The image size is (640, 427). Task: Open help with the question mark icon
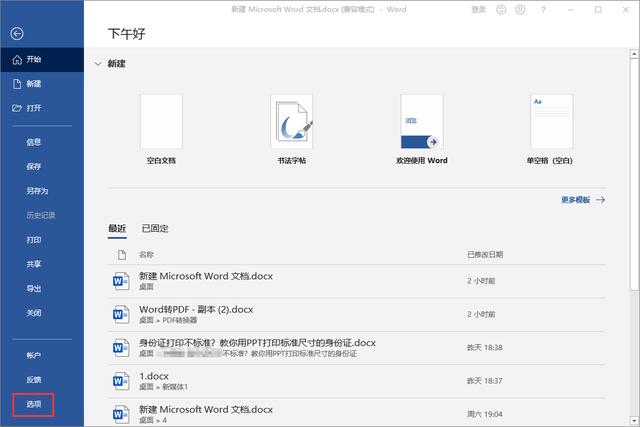point(543,10)
